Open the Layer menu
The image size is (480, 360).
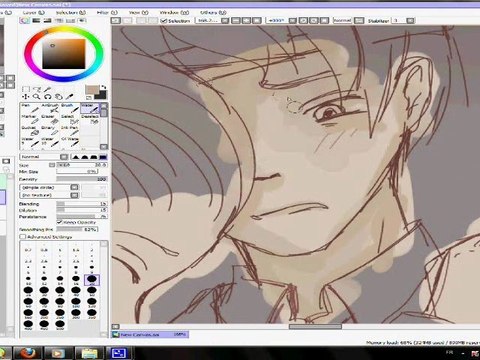pos(33,12)
